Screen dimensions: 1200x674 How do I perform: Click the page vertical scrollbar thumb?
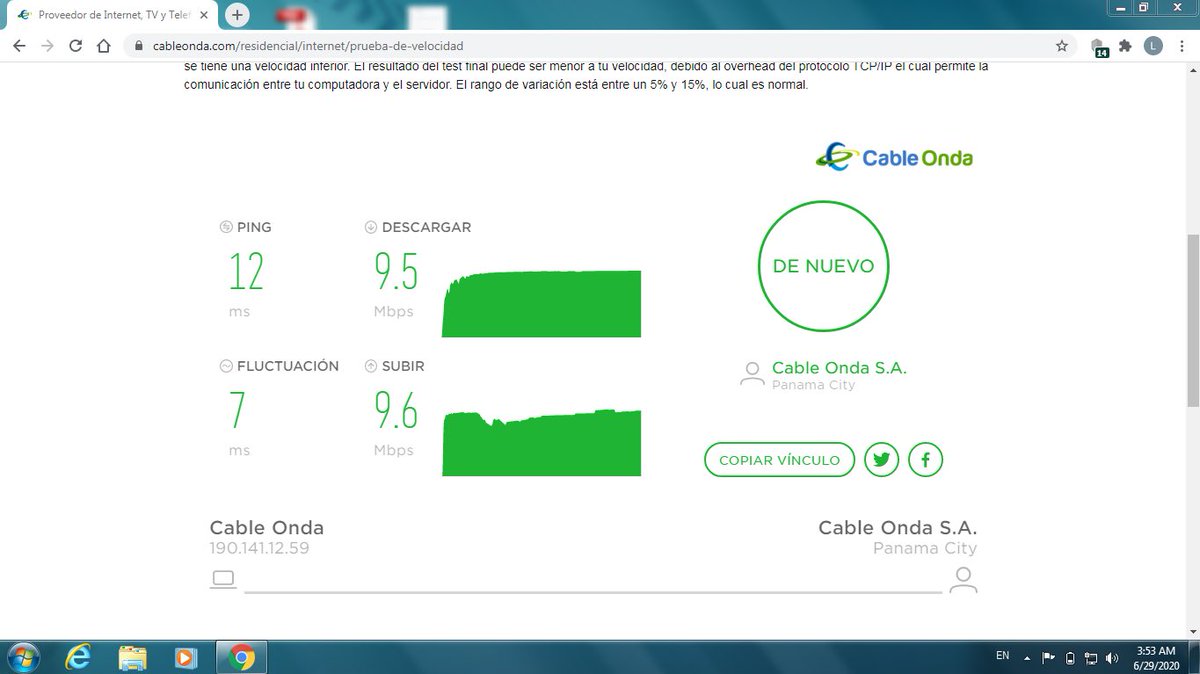tap(1192, 320)
